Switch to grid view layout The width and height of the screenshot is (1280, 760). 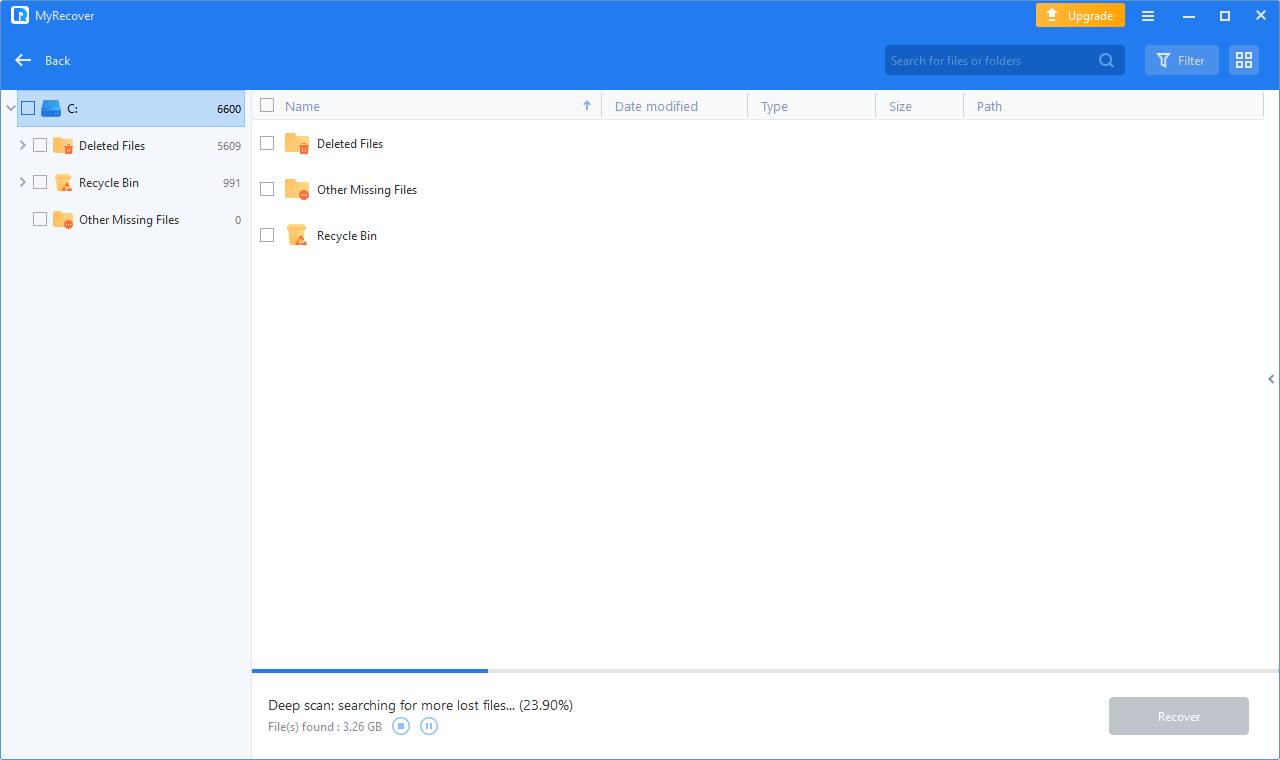(x=1244, y=60)
